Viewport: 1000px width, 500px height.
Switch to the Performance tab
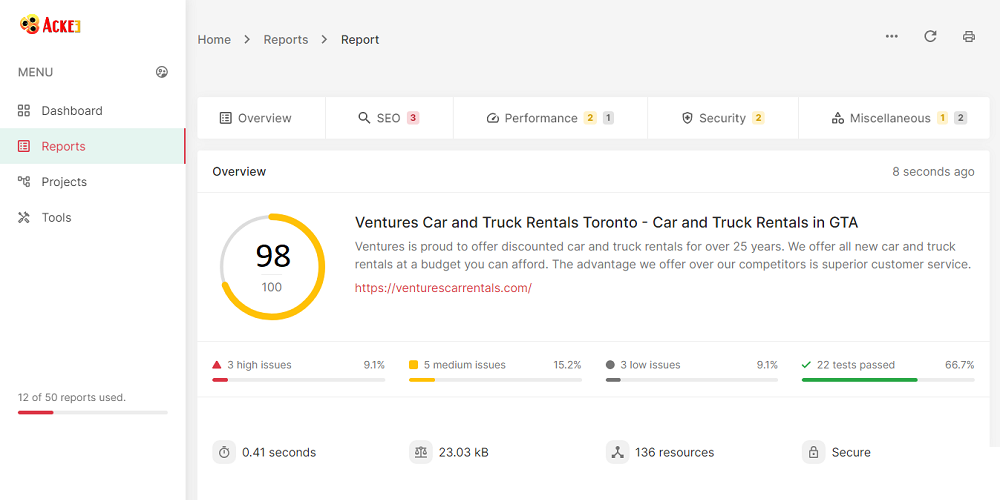coord(549,118)
